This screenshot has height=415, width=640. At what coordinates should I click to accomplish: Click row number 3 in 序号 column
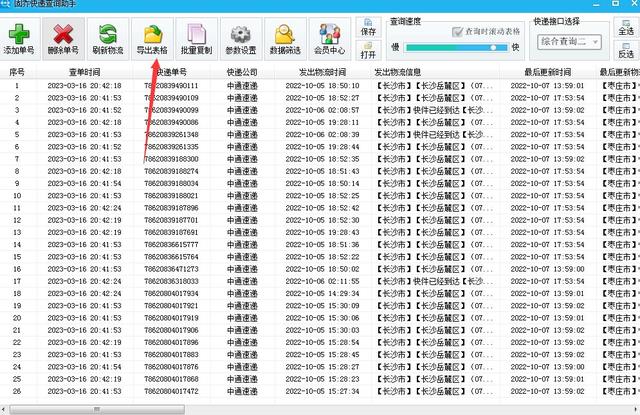[17, 110]
